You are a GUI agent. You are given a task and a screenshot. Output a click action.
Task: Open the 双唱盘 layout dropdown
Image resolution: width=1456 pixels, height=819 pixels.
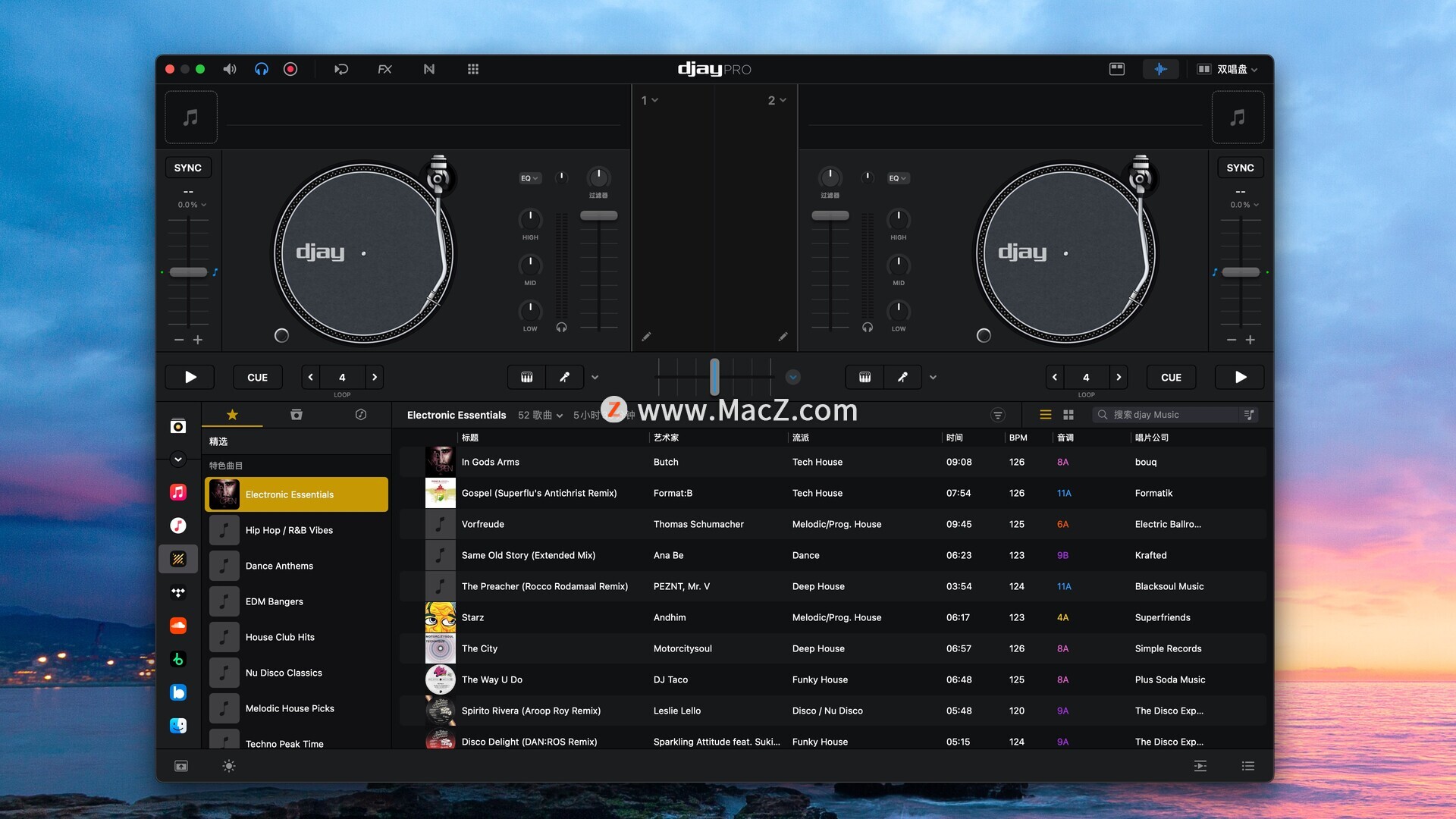[x=1227, y=69]
